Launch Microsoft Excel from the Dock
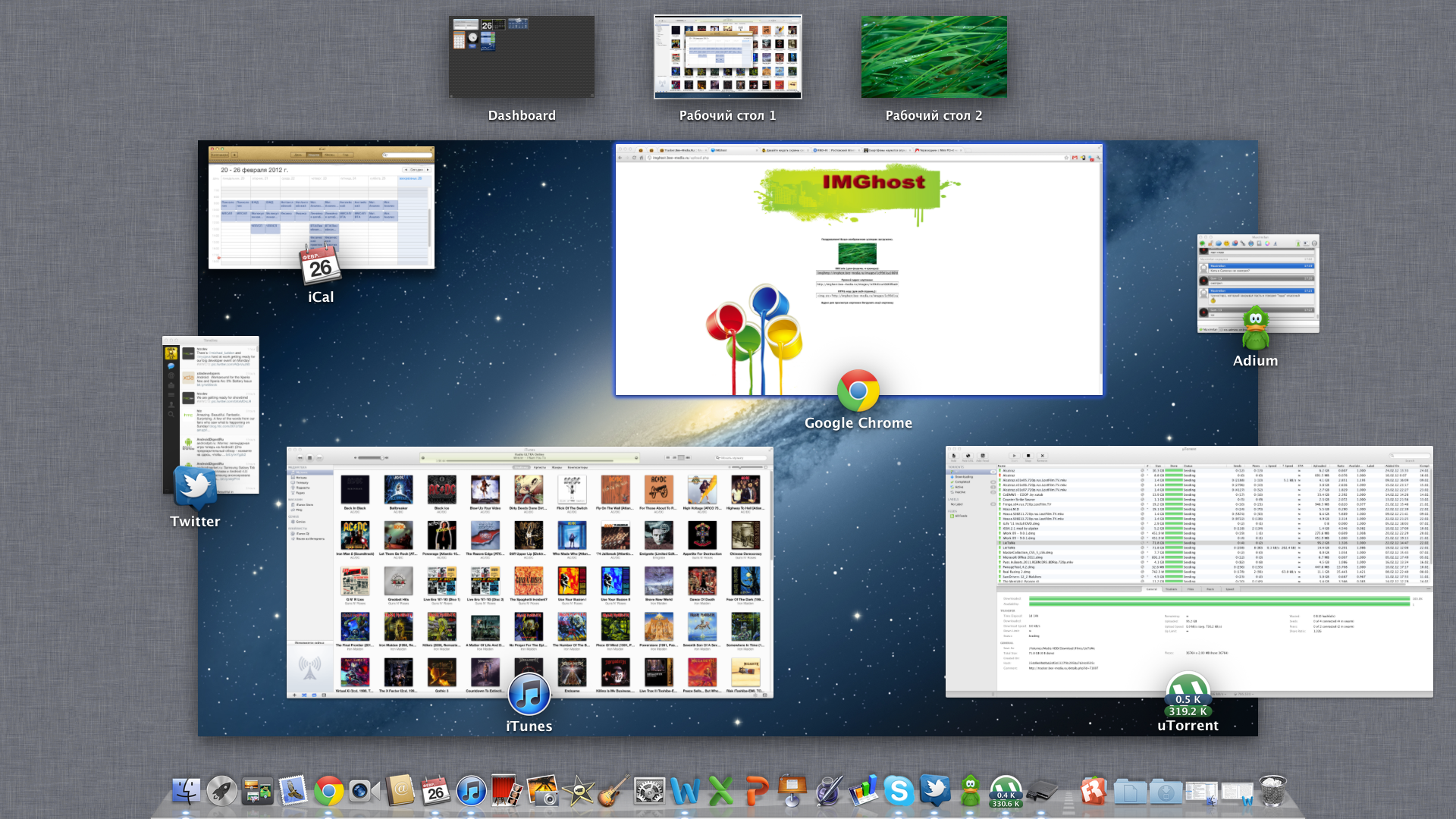Viewport: 1456px width, 819px height. [x=720, y=791]
